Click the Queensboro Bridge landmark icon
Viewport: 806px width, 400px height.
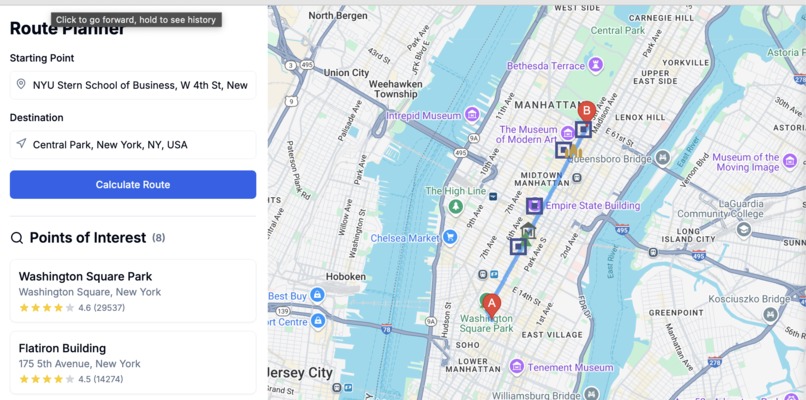click(x=663, y=158)
